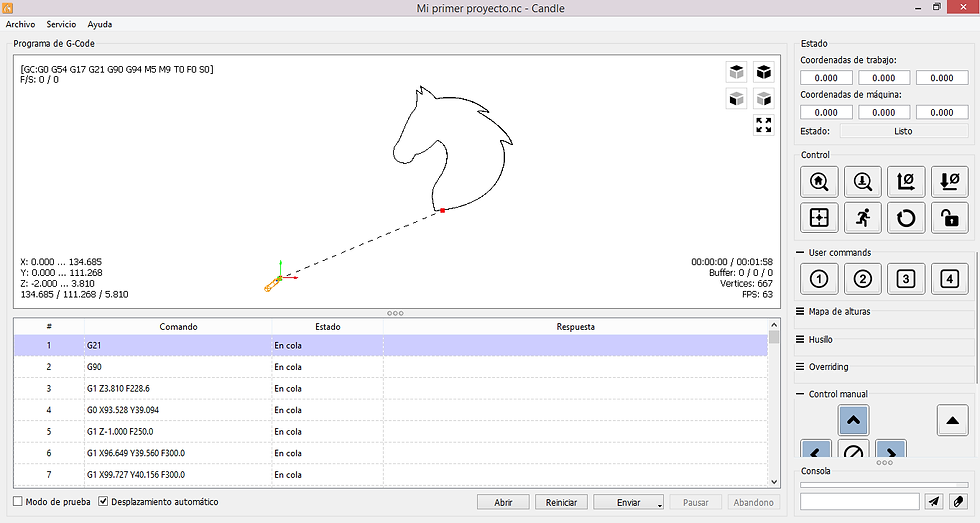Click the splitter handle below the visualizer
980x523 pixels.
pos(395,313)
